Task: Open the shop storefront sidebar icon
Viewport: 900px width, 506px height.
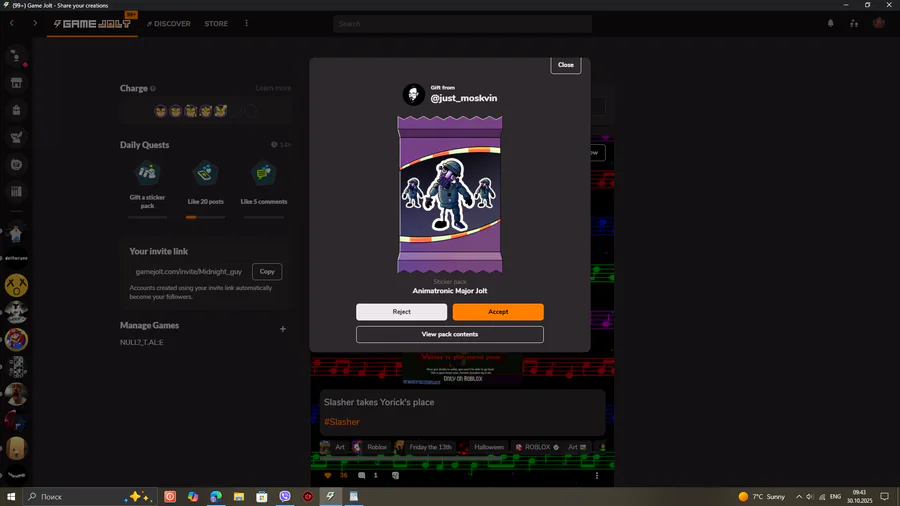Action: pyautogui.click(x=16, y=83)
